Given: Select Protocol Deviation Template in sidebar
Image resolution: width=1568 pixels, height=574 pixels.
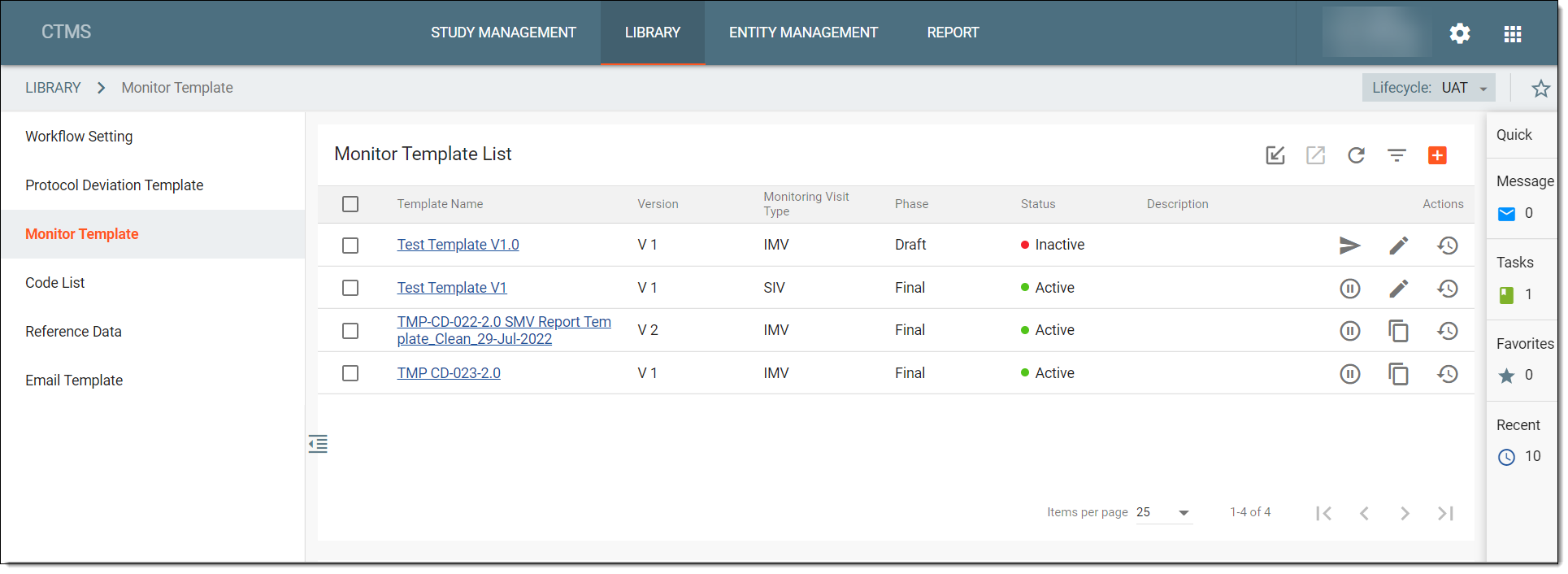Looking at the screenshot, I should (x=153, y=185).
